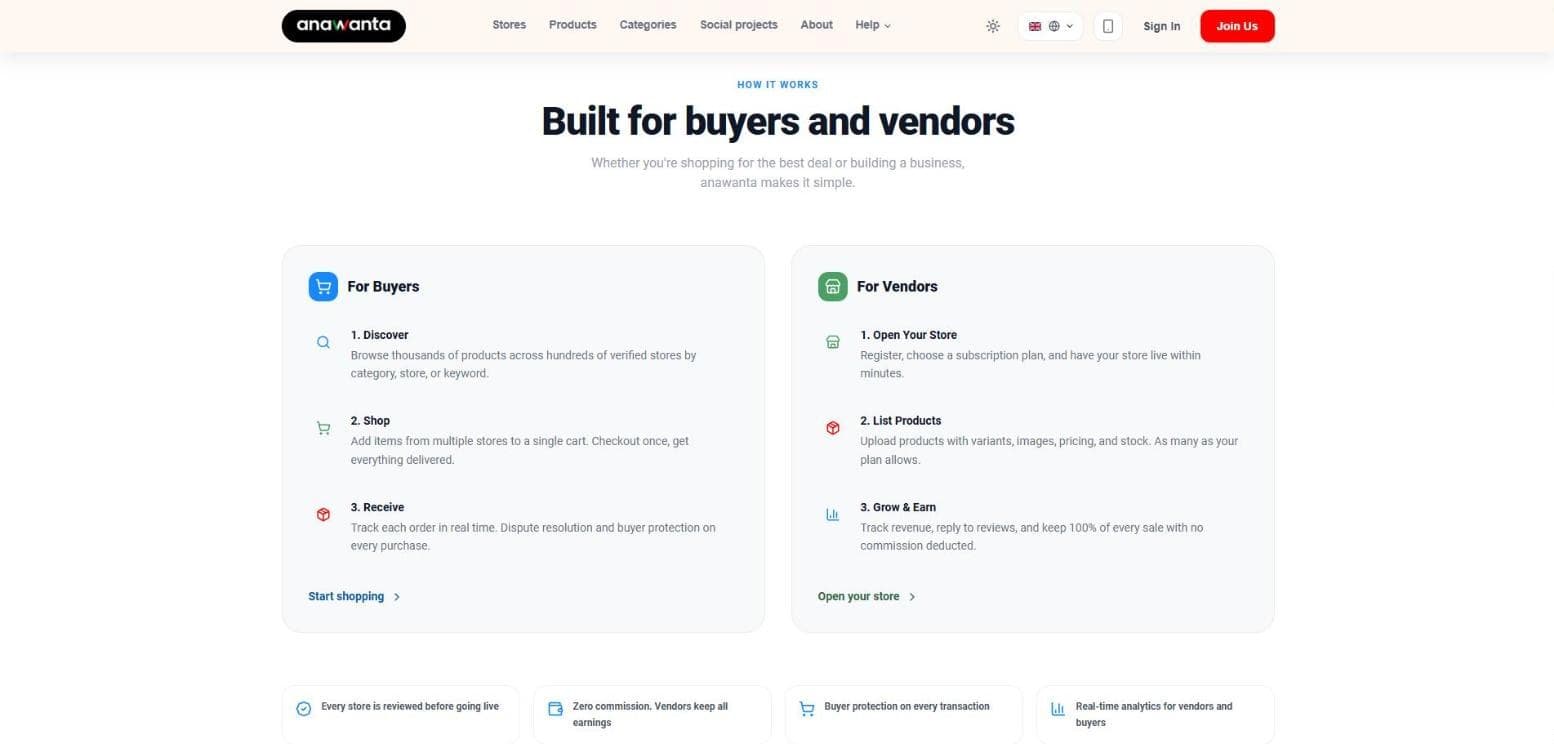The image size is (1554, 744).
Task: Click the "For Vendors" card heading
Action: point(897,286)
